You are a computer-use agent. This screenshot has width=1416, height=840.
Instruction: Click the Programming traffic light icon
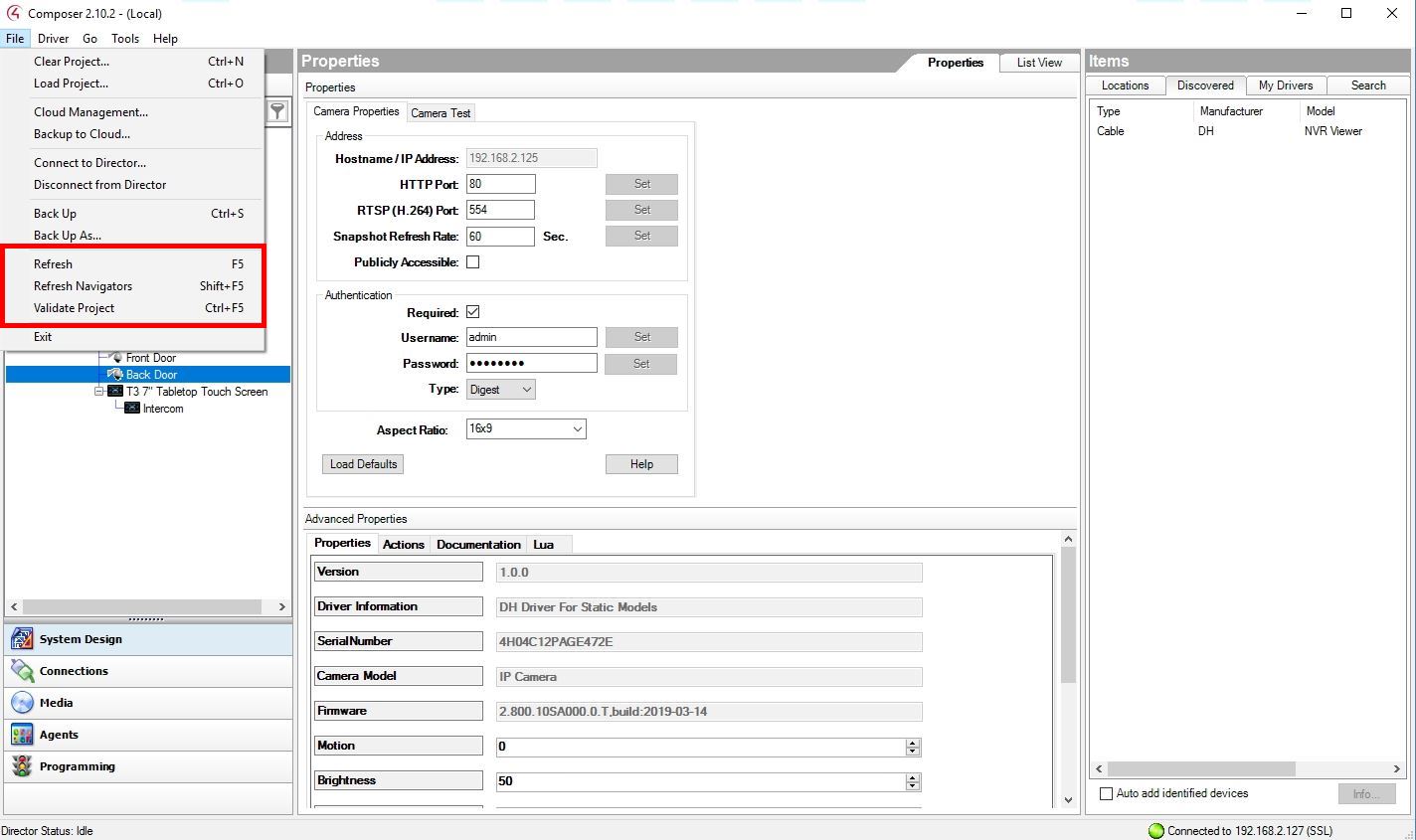click(22, 766)
